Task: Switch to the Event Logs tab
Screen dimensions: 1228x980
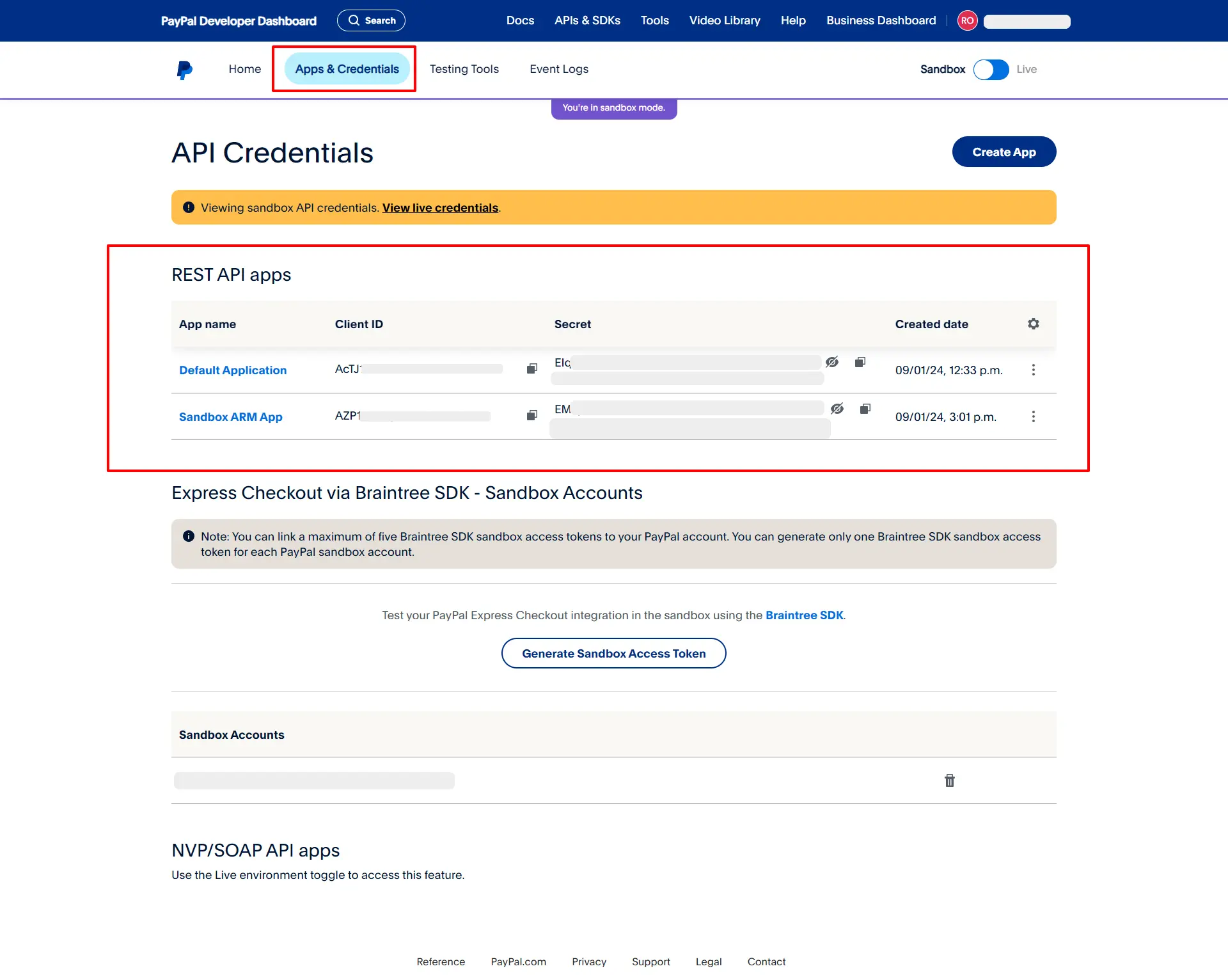Action: click(x=558, y=69)
